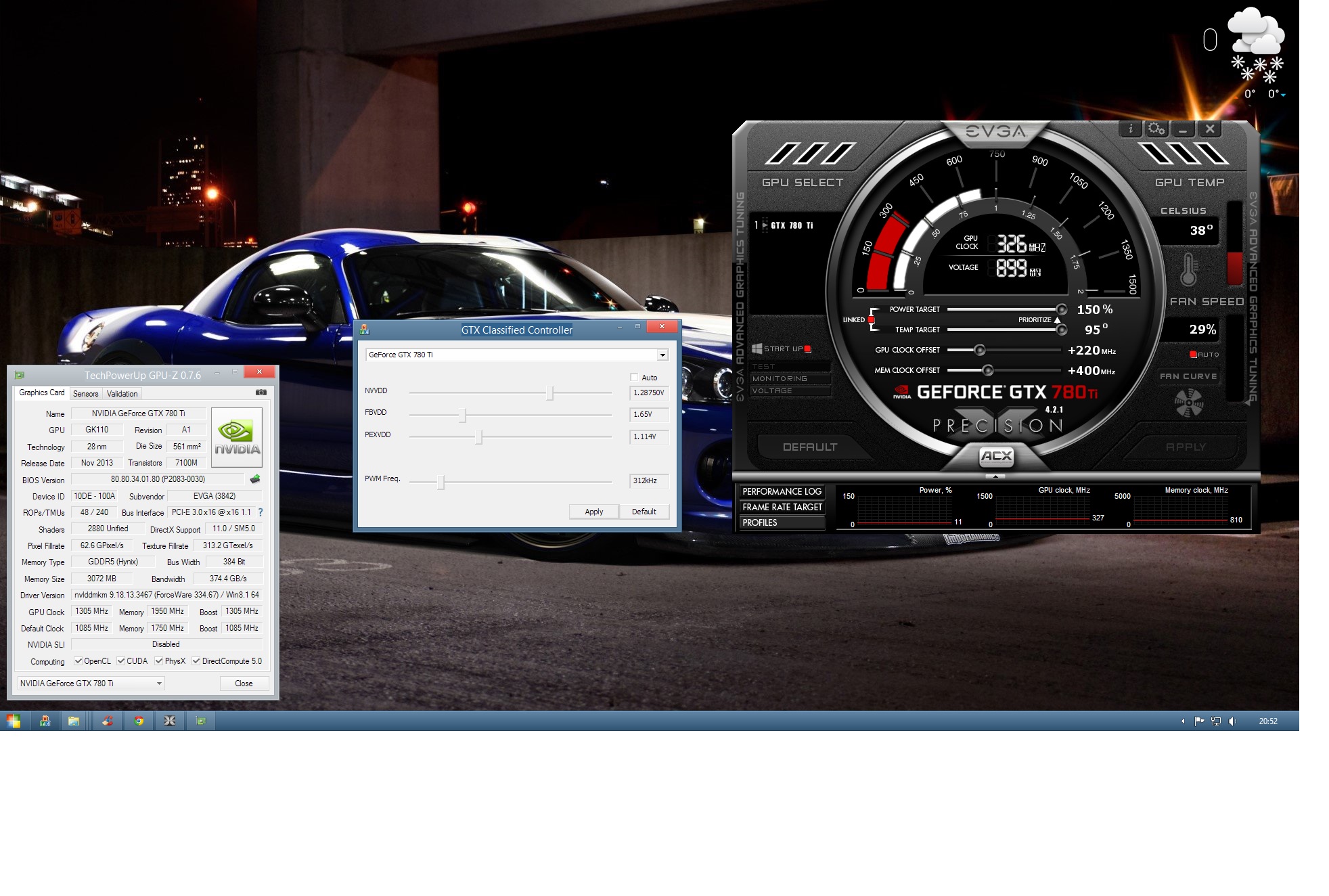The image size is (1329, 896).
Task: Open the first pinned taskbar app after Start
Action: pyautogui.click(x=45, y=721)
